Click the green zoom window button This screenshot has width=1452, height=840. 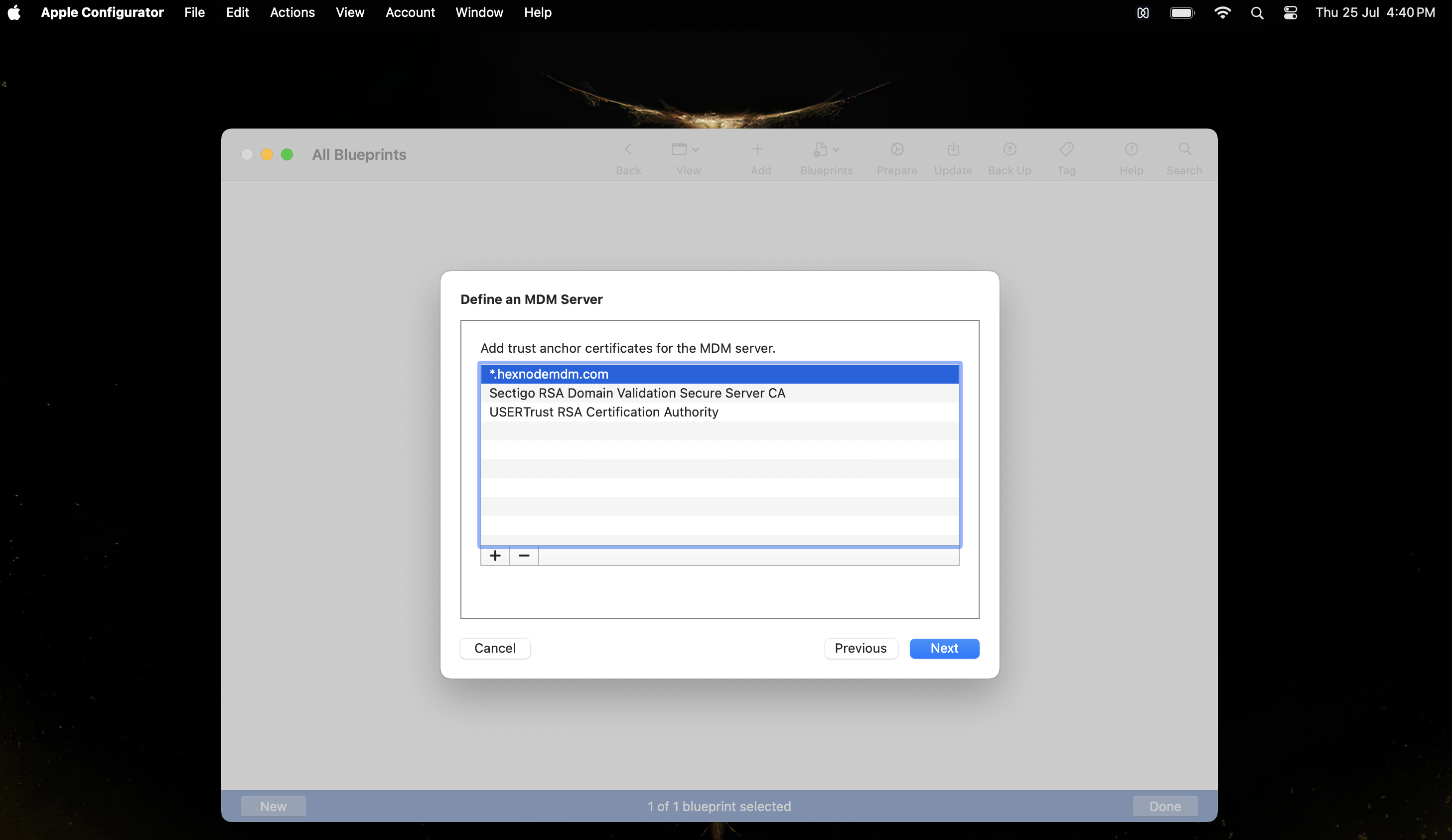[x=287, y=154]
